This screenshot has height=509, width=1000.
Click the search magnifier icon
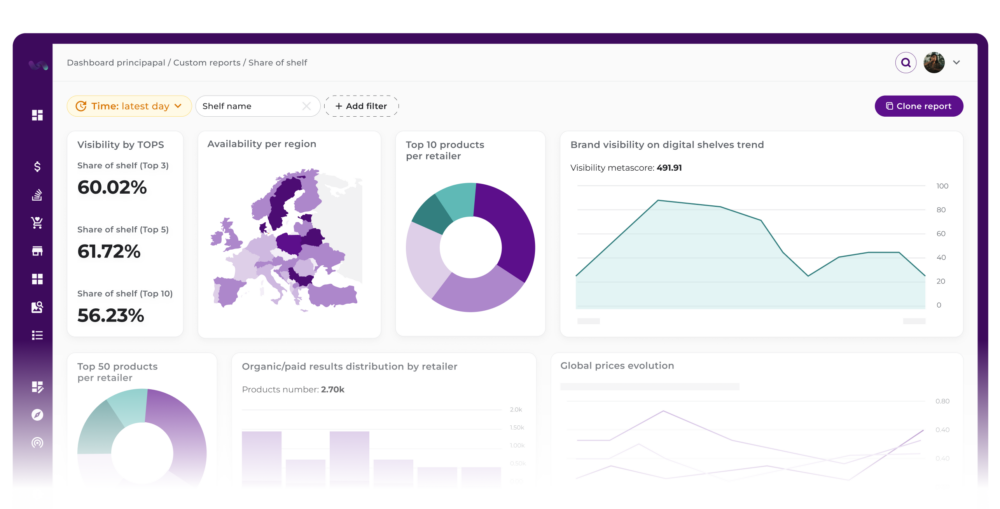(905, 63)
